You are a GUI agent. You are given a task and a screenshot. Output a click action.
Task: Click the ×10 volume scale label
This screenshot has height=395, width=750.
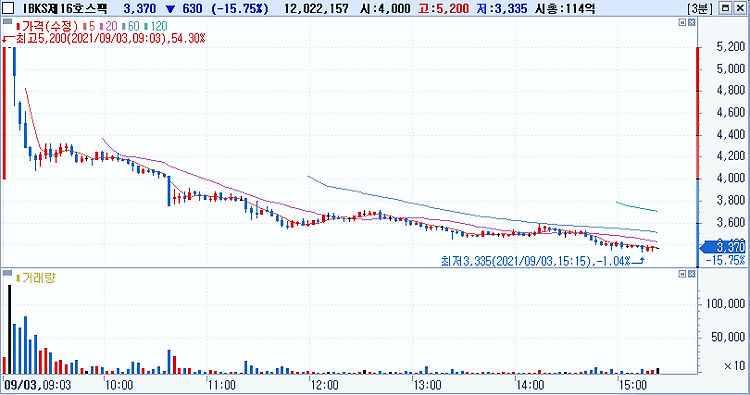pos(734,366)
